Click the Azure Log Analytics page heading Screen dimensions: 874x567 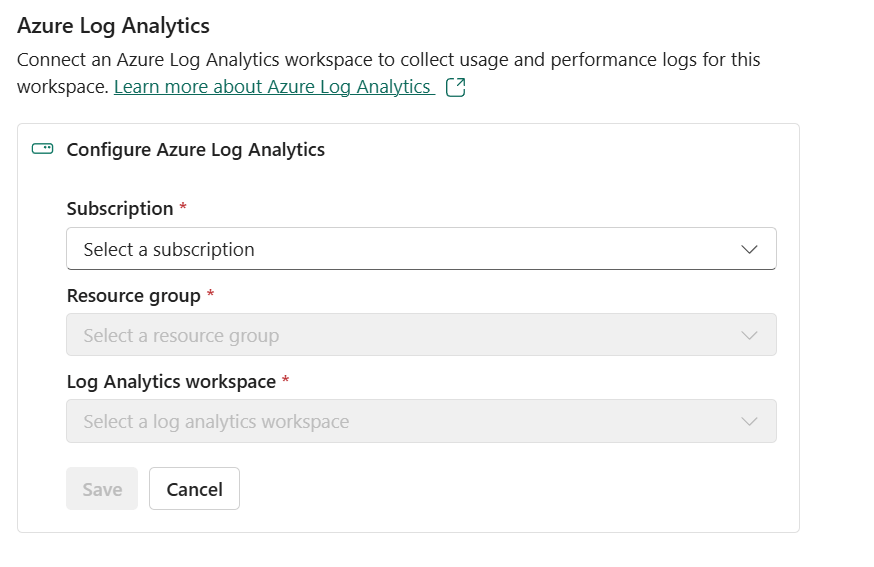(x=113, y=26)
